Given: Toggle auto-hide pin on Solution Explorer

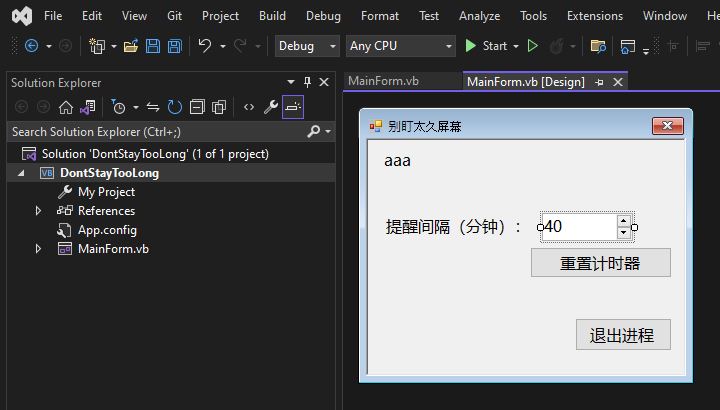Looking at the screenshot, I should point(307,83).
